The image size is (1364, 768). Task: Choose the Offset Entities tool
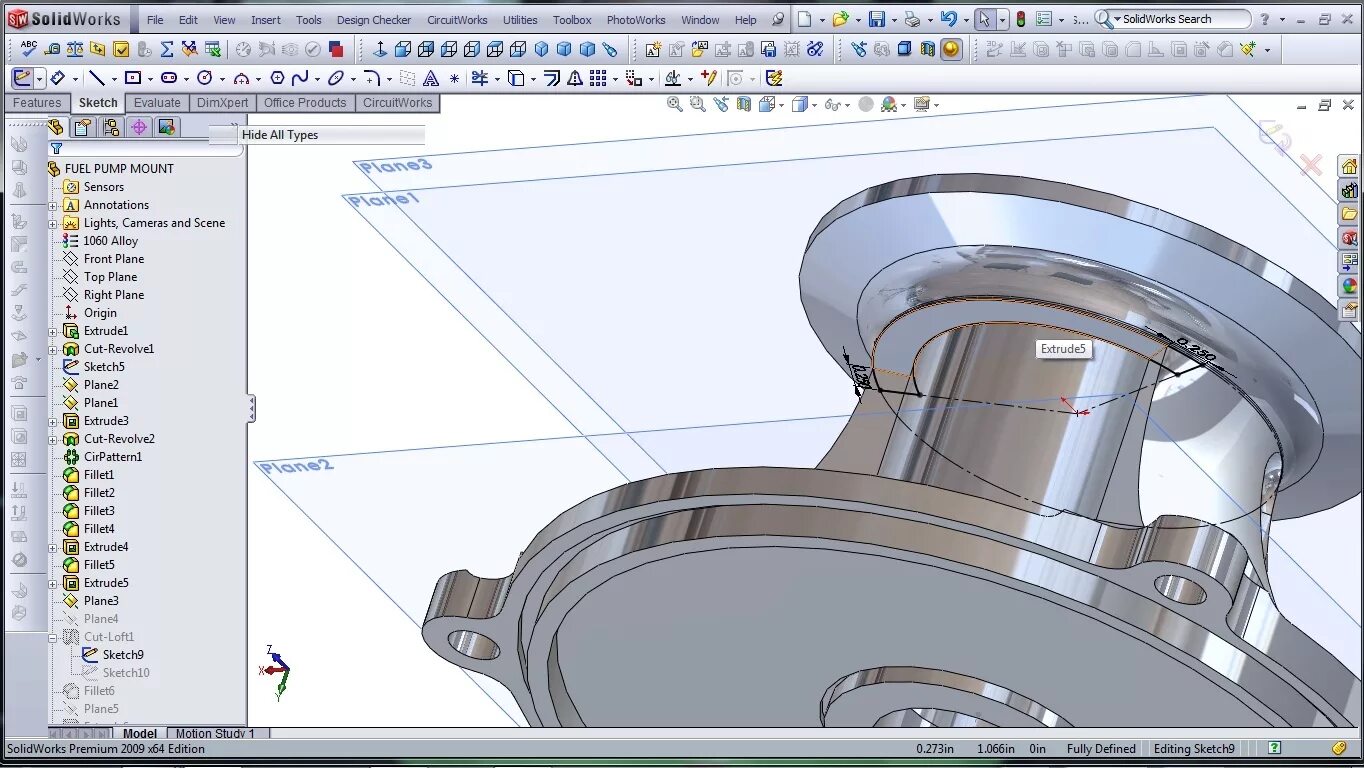pos(552,78)
